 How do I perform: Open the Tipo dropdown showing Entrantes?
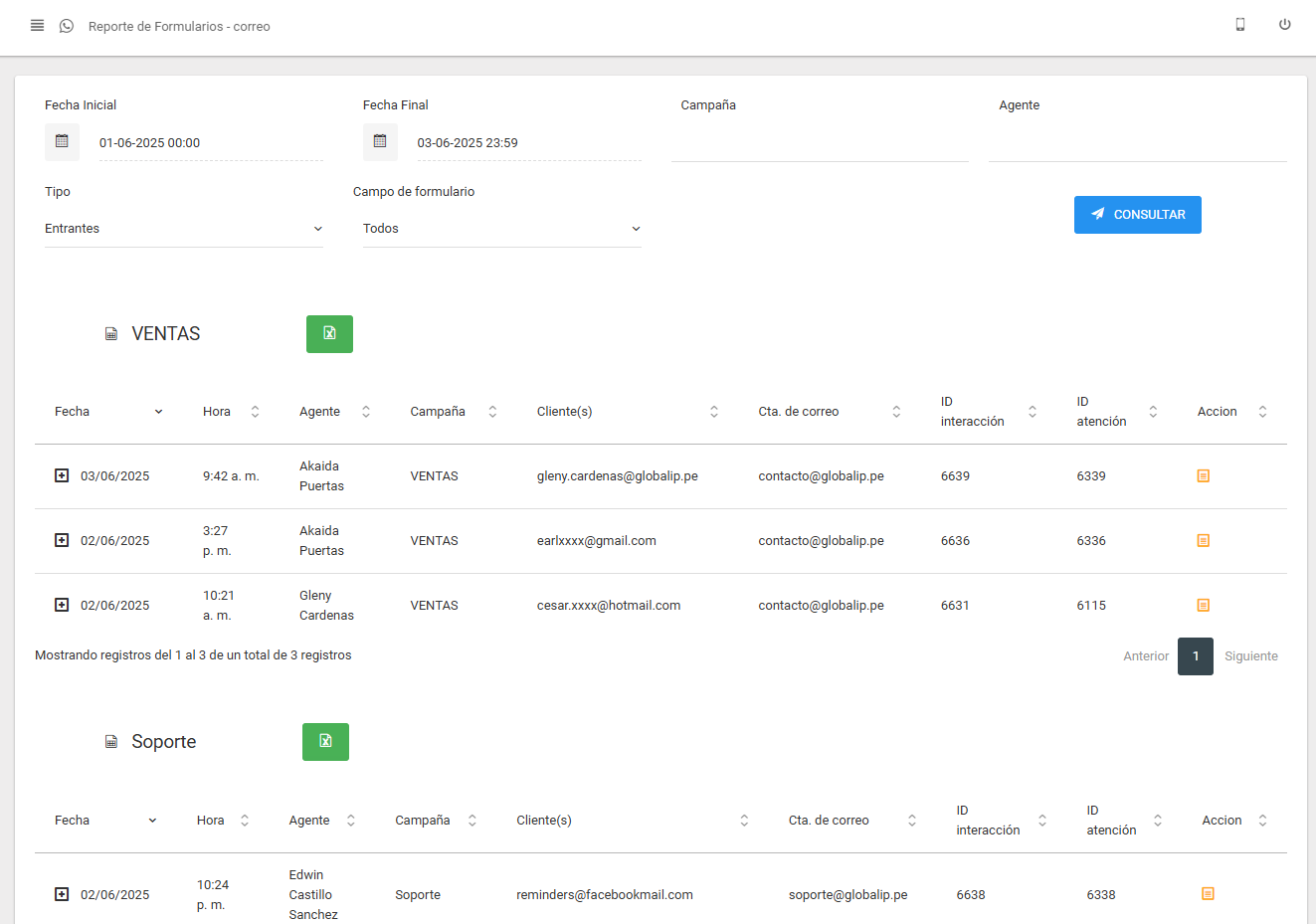coord(183,229)
